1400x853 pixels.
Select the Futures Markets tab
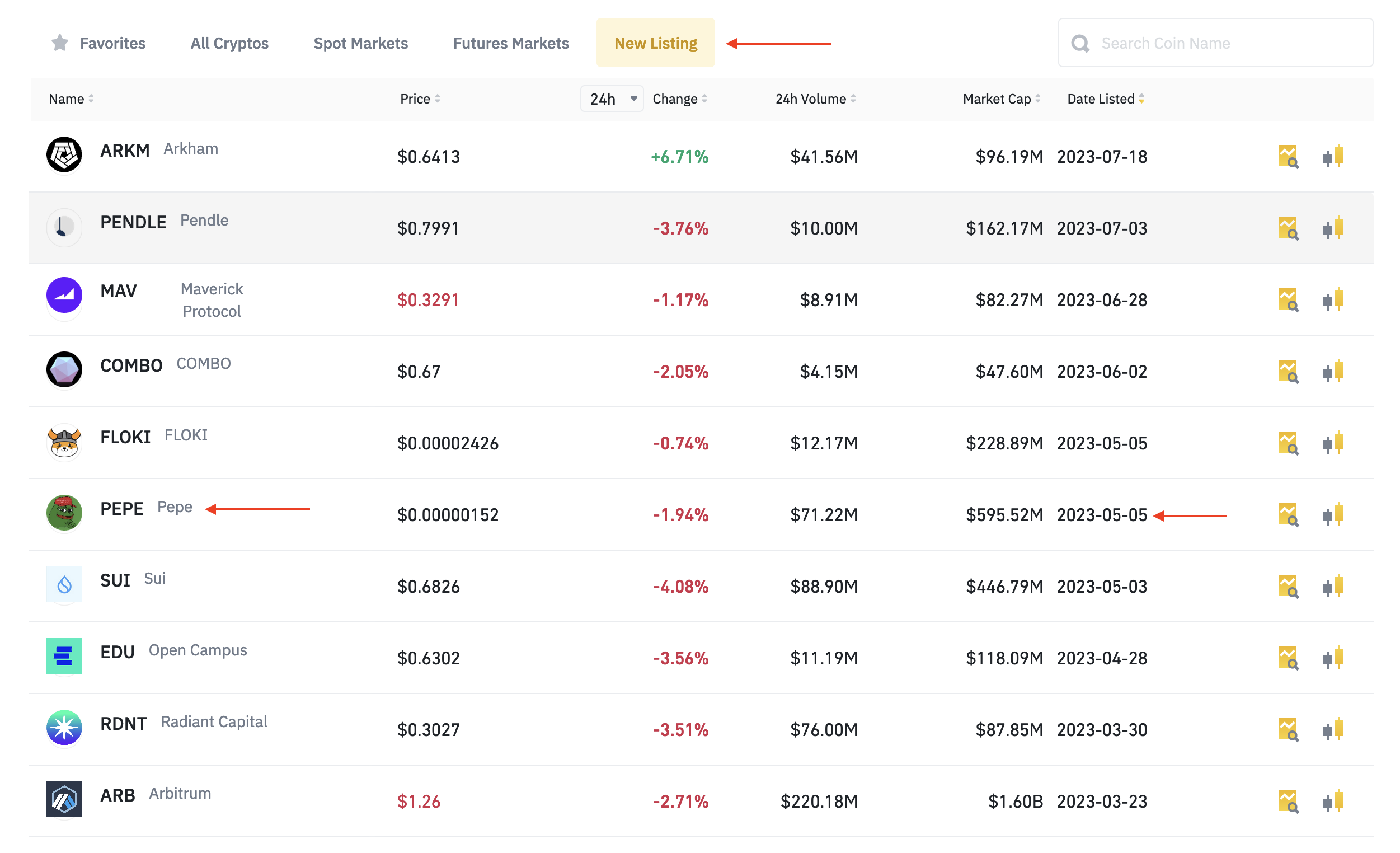pos(511,42)
